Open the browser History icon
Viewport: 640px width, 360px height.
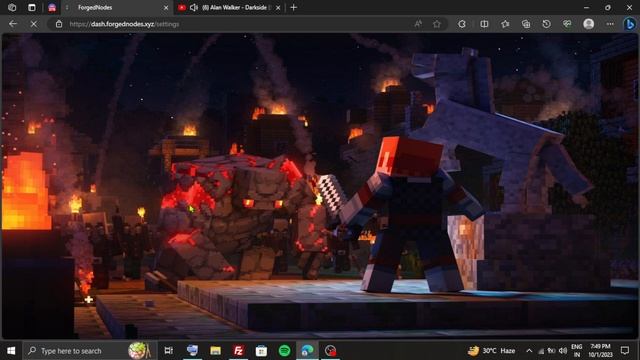[x=546, y=24]
